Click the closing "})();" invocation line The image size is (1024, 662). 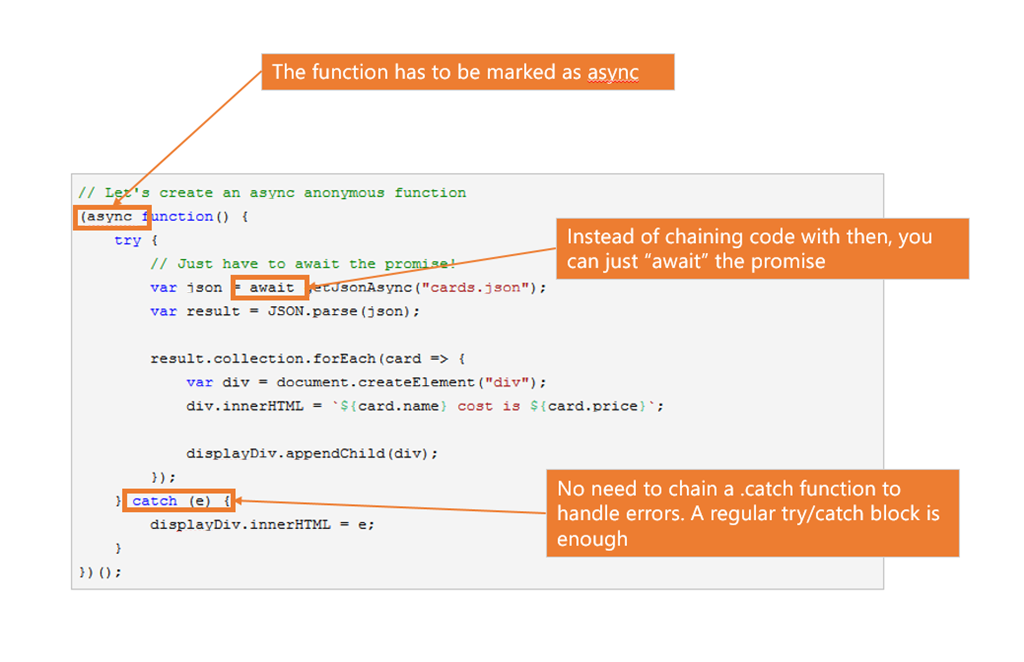click(97, 571)
